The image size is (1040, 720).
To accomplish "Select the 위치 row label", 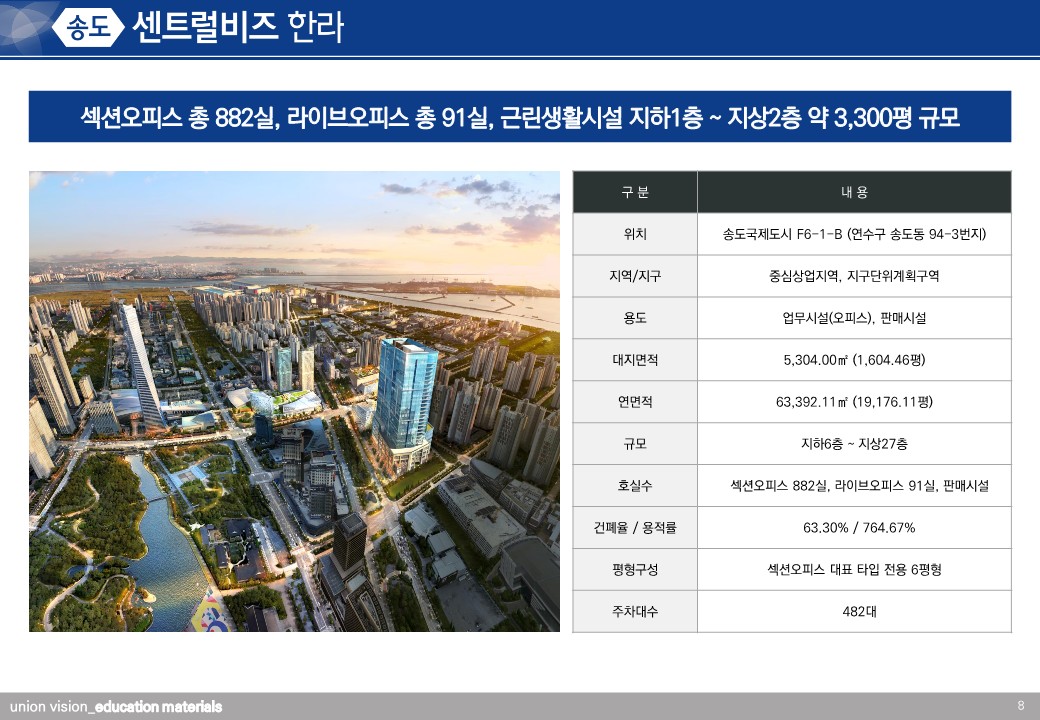I will tap(635, 234).
